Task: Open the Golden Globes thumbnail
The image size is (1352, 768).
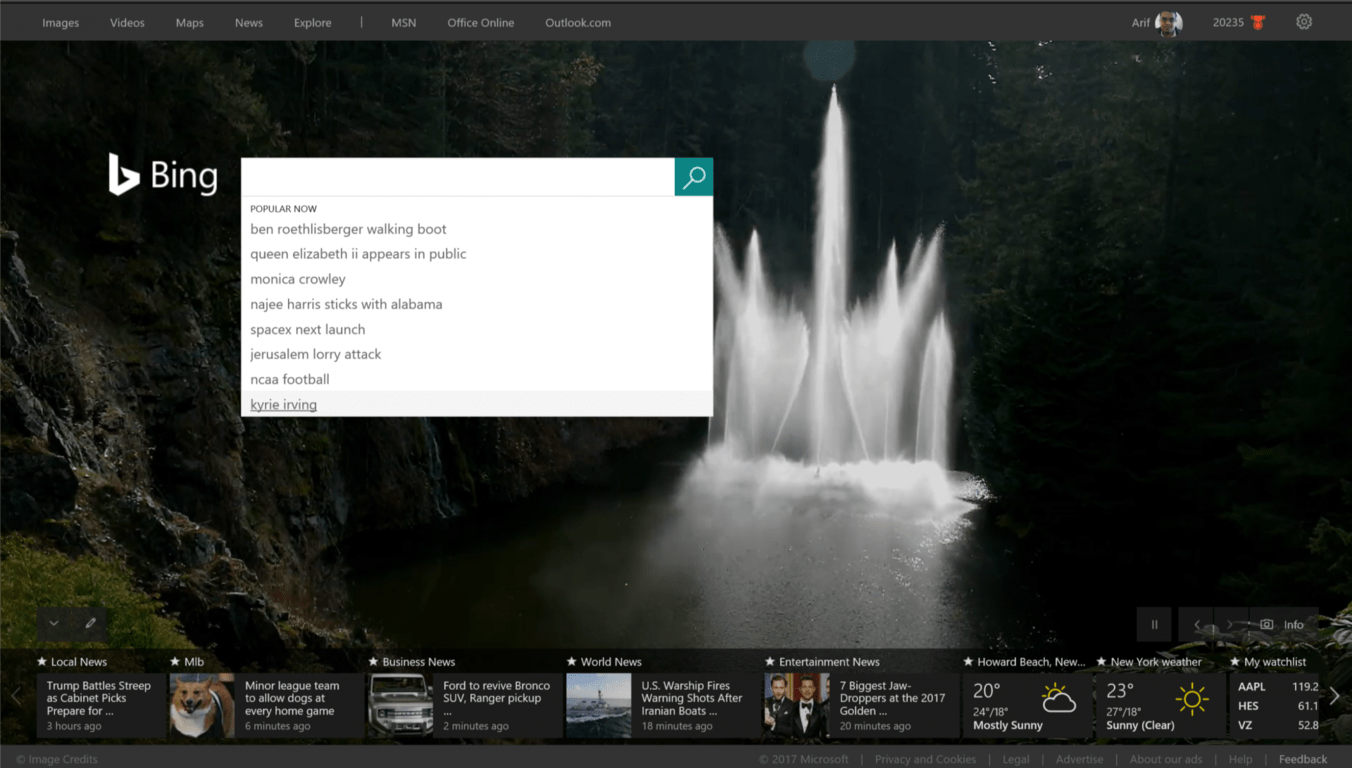Action: 796,705
